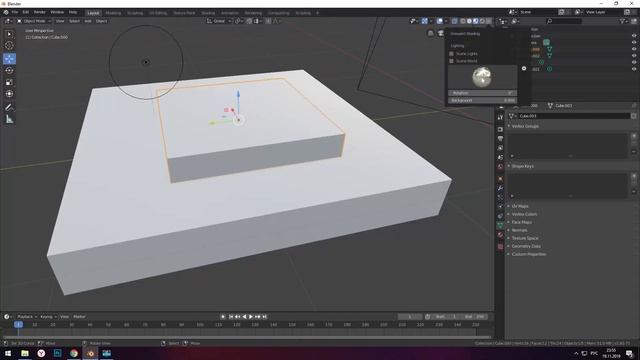Open the timeline Marker menu
640x360 pixels.
pyautogui.click(x=79, y=317)
